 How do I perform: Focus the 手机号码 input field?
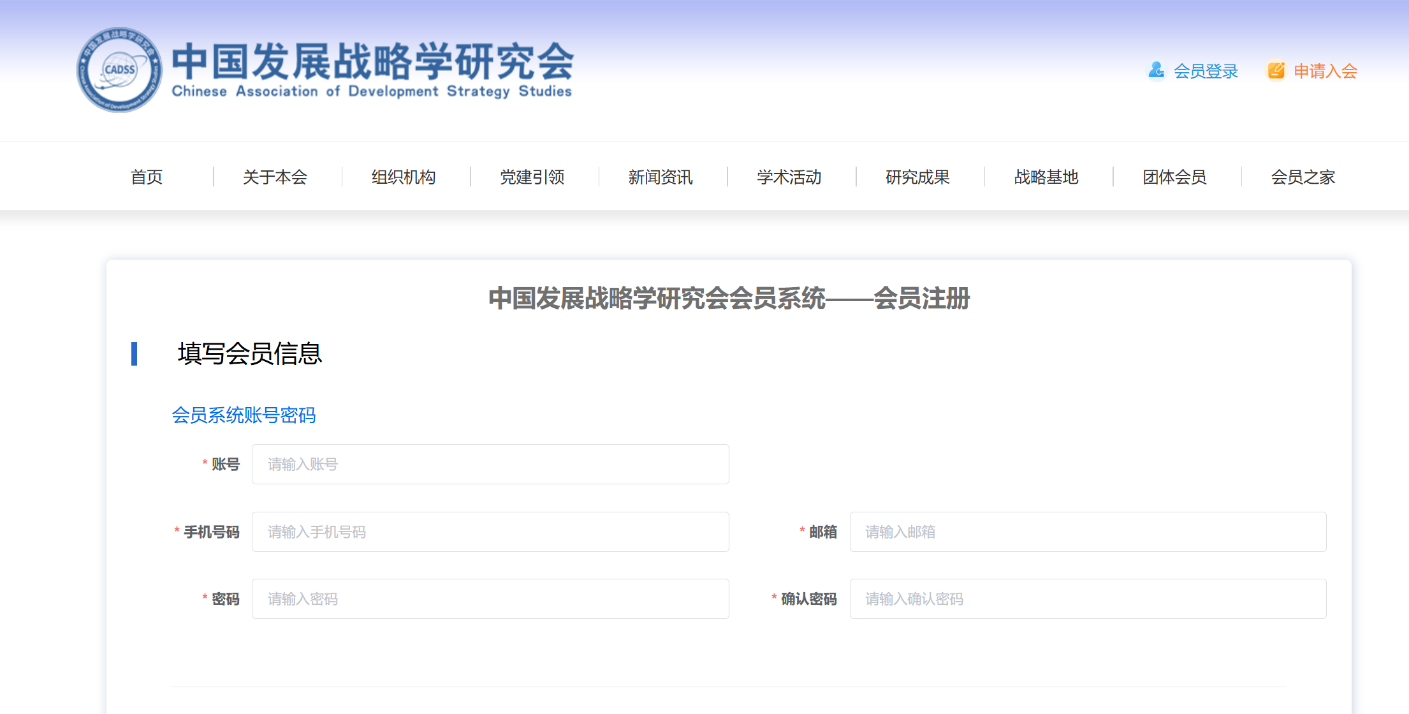[x=490, y=532]
